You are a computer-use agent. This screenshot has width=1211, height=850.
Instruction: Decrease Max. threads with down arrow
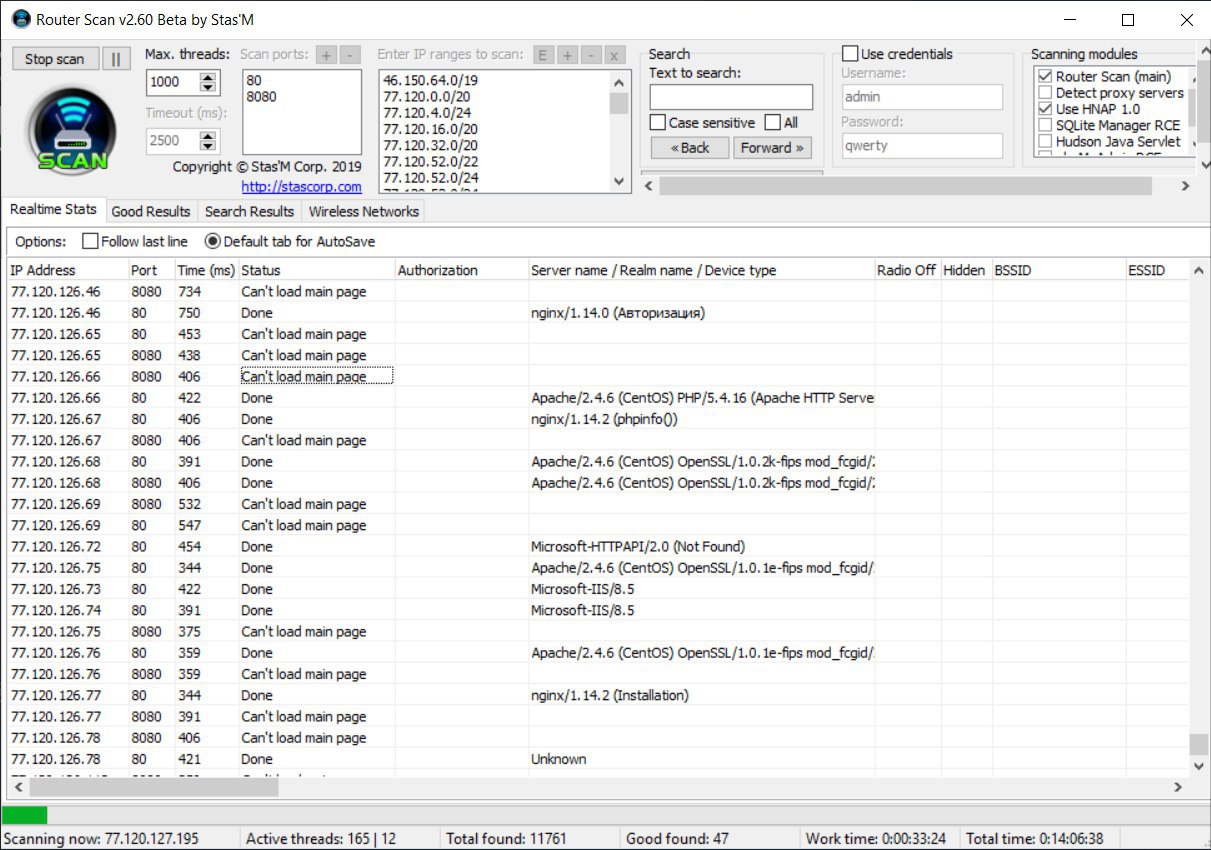coord(208,87)
